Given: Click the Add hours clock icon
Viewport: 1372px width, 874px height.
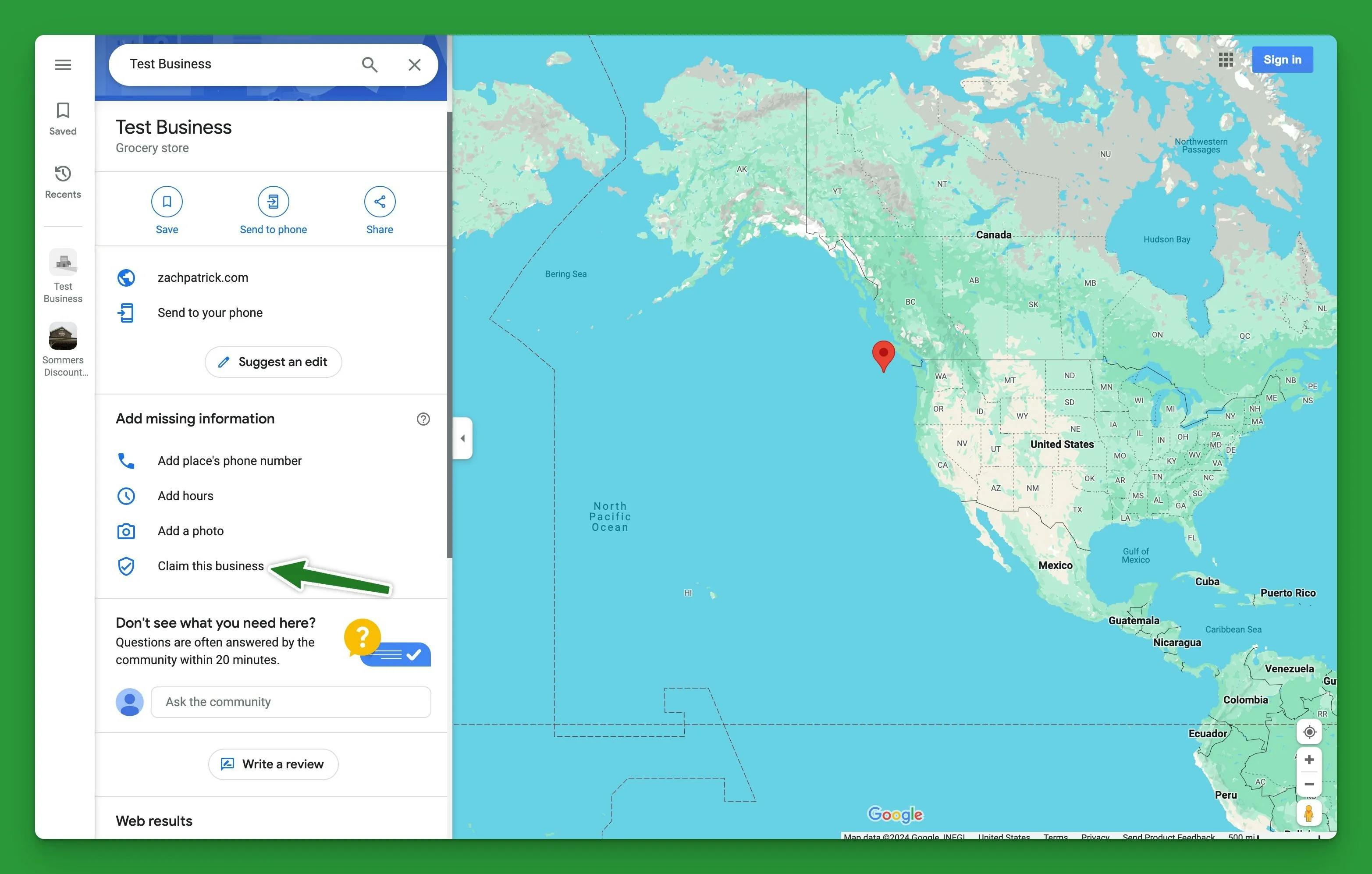Looking at the screenshot, I should click(127, 495).
